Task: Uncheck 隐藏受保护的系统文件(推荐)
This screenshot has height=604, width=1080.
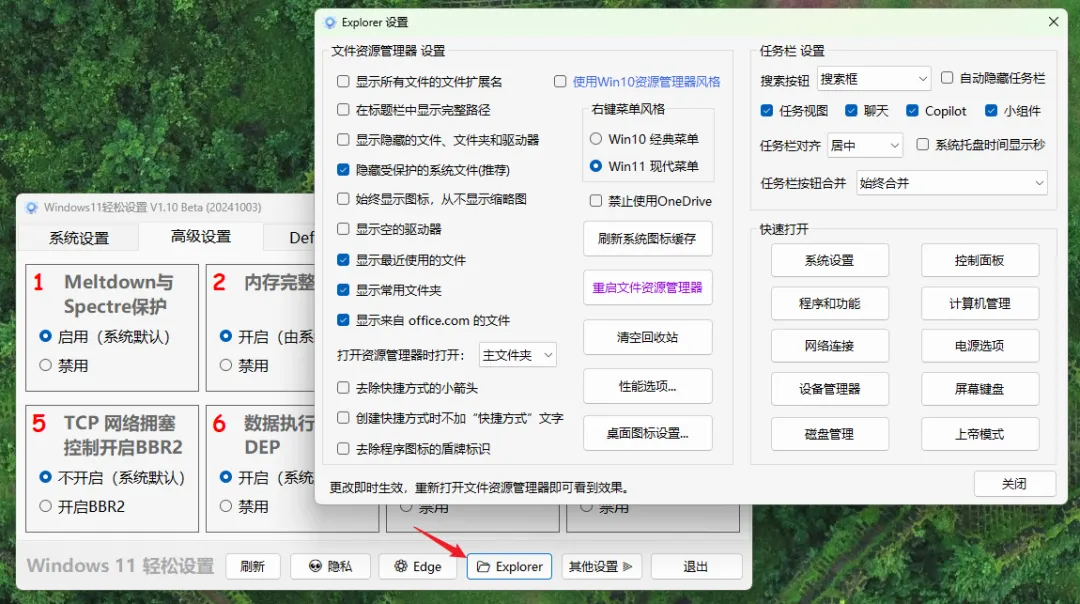Action: (x=343, y=169)
